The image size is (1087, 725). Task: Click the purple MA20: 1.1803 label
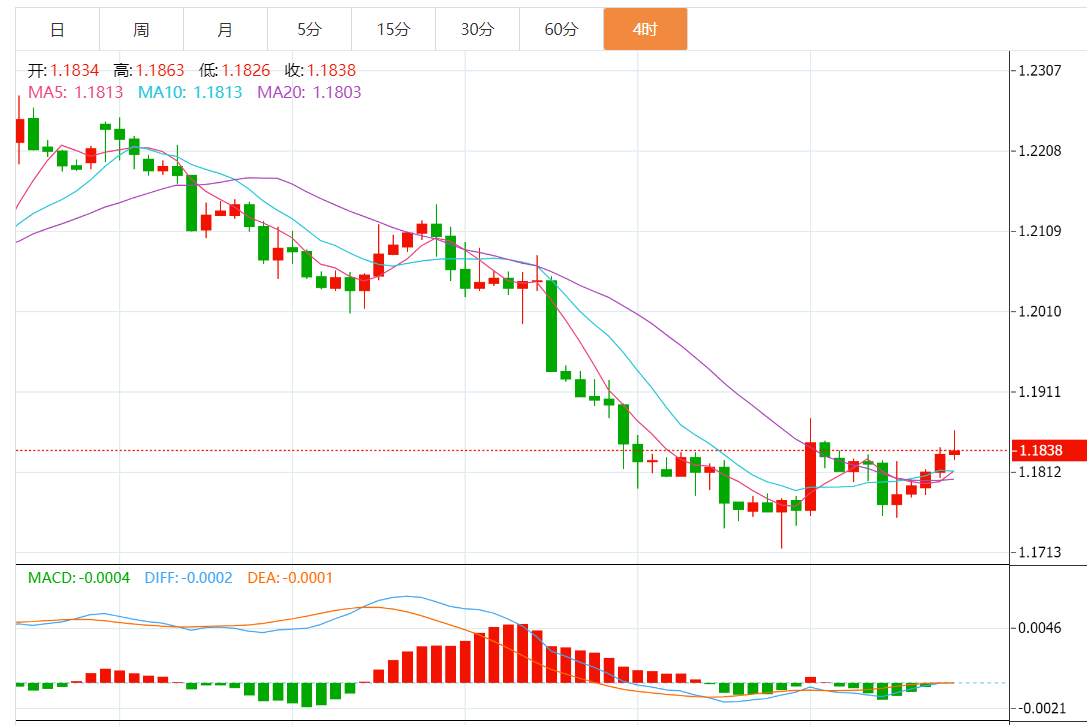309,92
